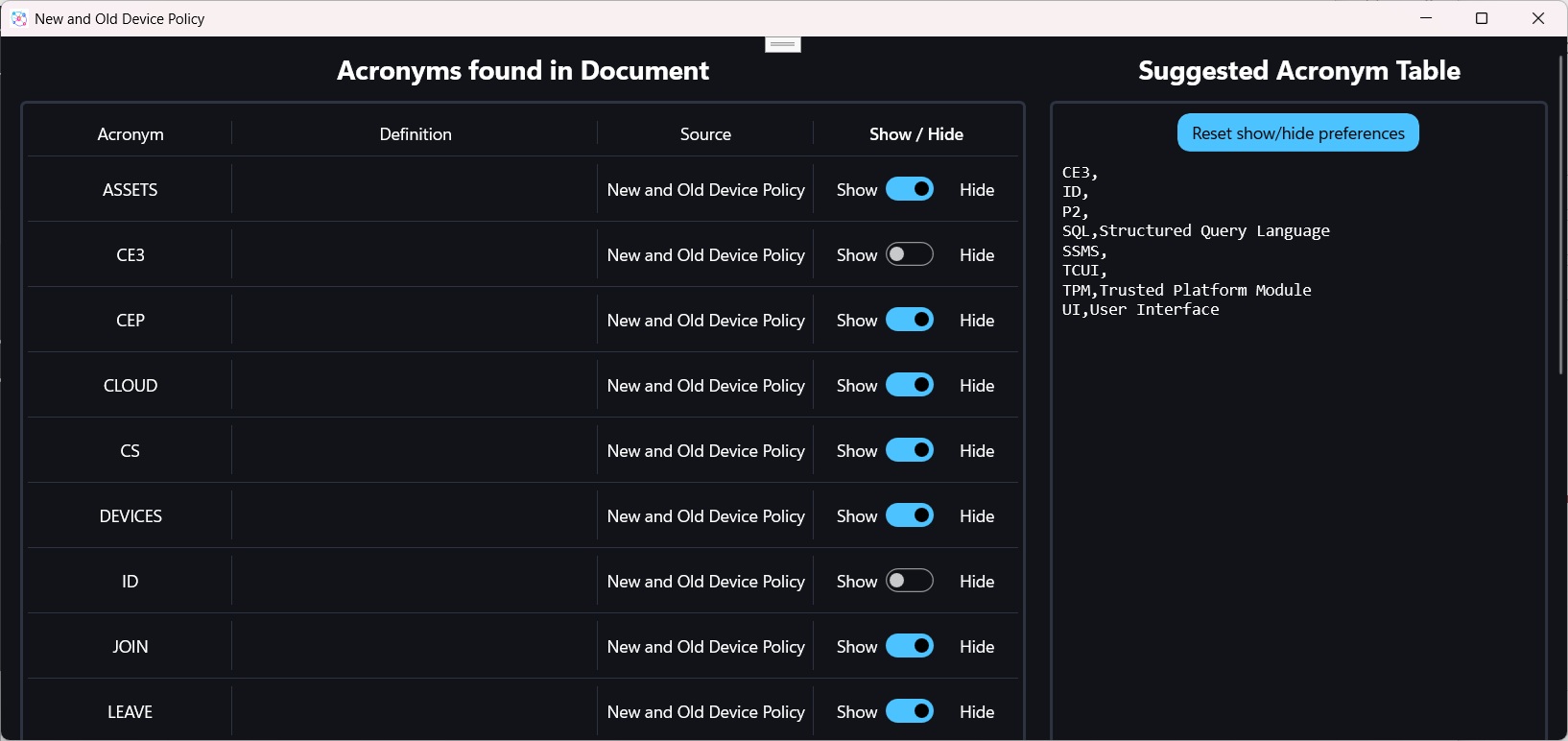The height and width of the screenshot is (741, 1568).
Task: Click Reset show/hide preferences button
Action: point(1297,133)
